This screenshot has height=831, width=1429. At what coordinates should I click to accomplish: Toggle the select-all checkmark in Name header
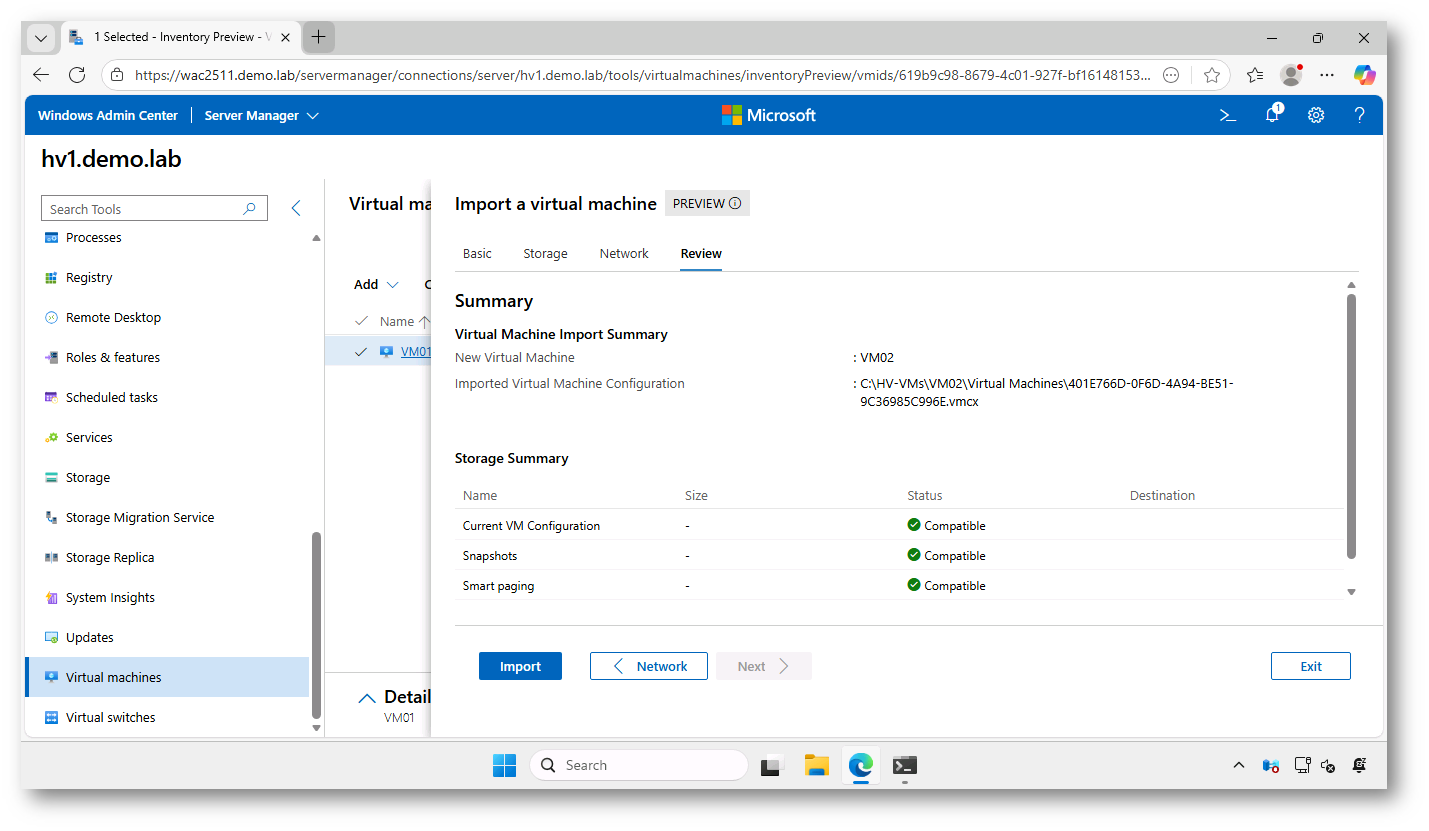[x=361, y=321]
